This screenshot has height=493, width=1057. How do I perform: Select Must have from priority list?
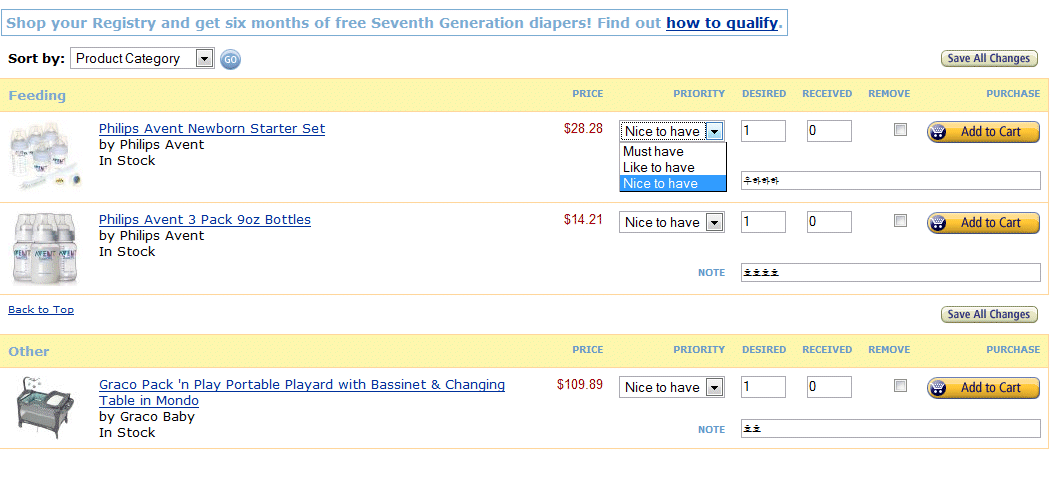coord(672,151)
